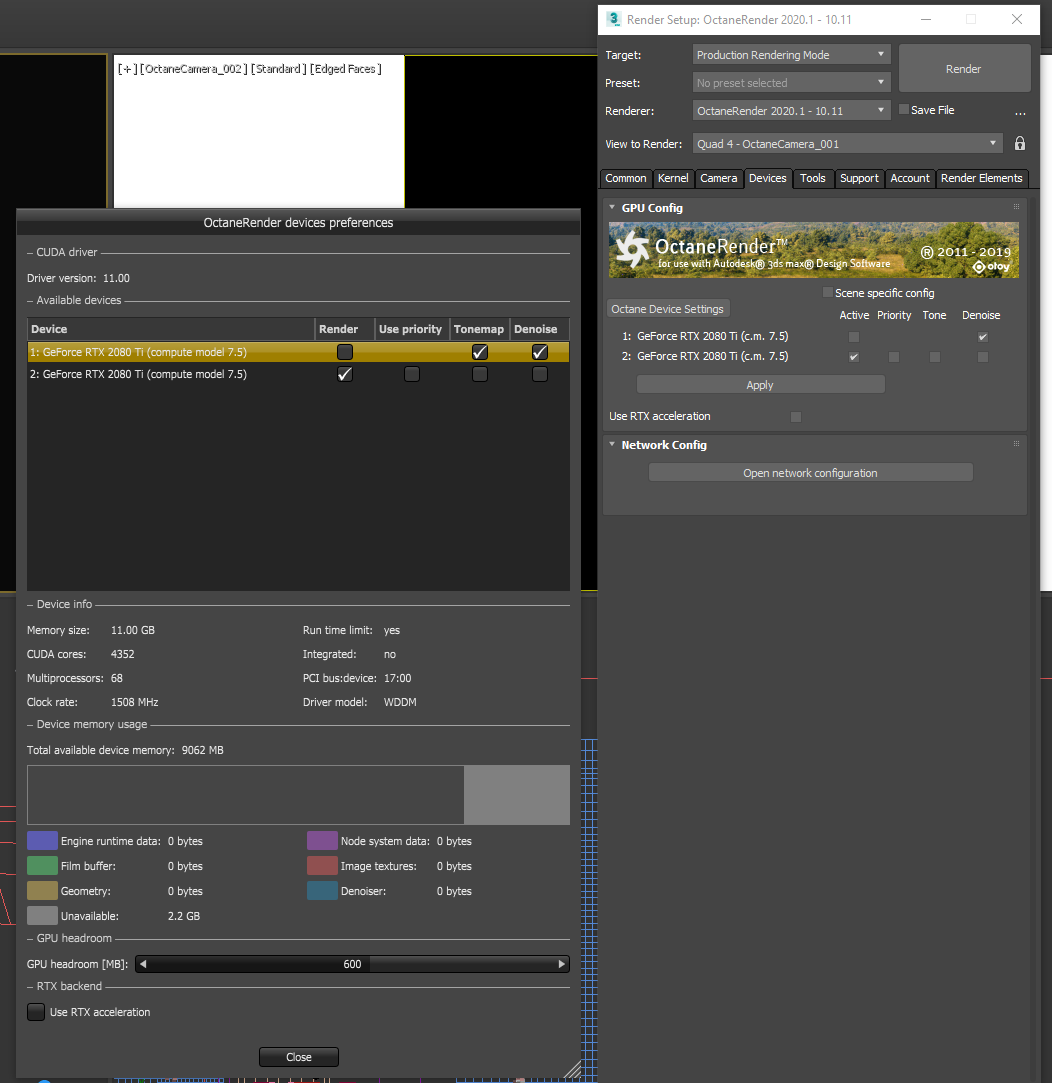Screen dimensions: 1052x1083
Task: Click the device memory usage bar
Action: [x=298, y=794]
